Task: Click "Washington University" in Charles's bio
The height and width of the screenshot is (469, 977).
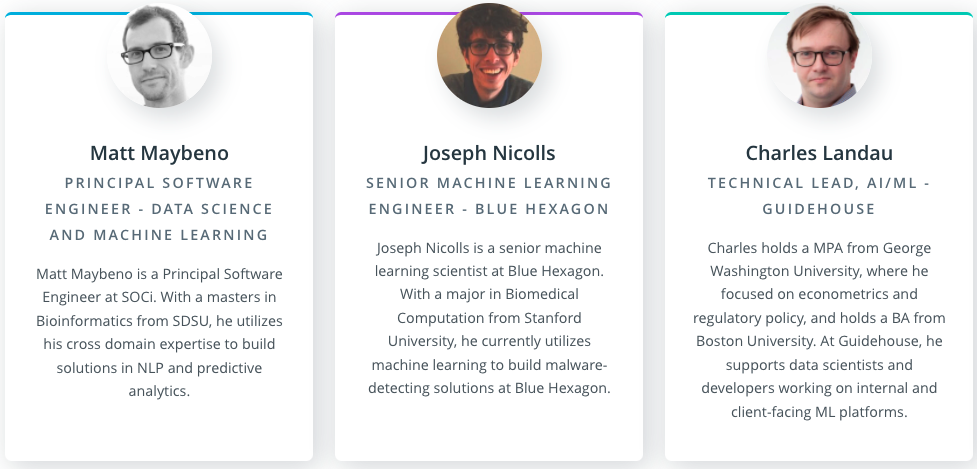Action: (x=777, y=271)
